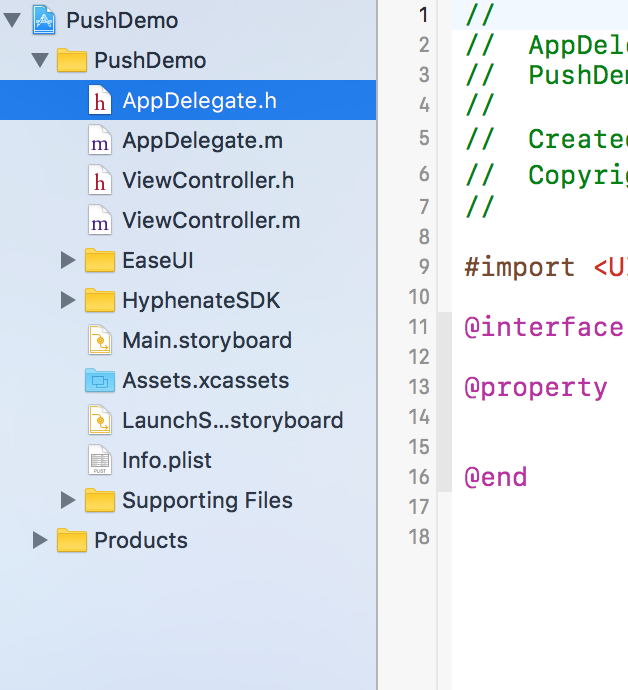Screen dimensions: 628x690
Task: Click the LaunchScreen storyboard file icon
Action: click(99, 420)
